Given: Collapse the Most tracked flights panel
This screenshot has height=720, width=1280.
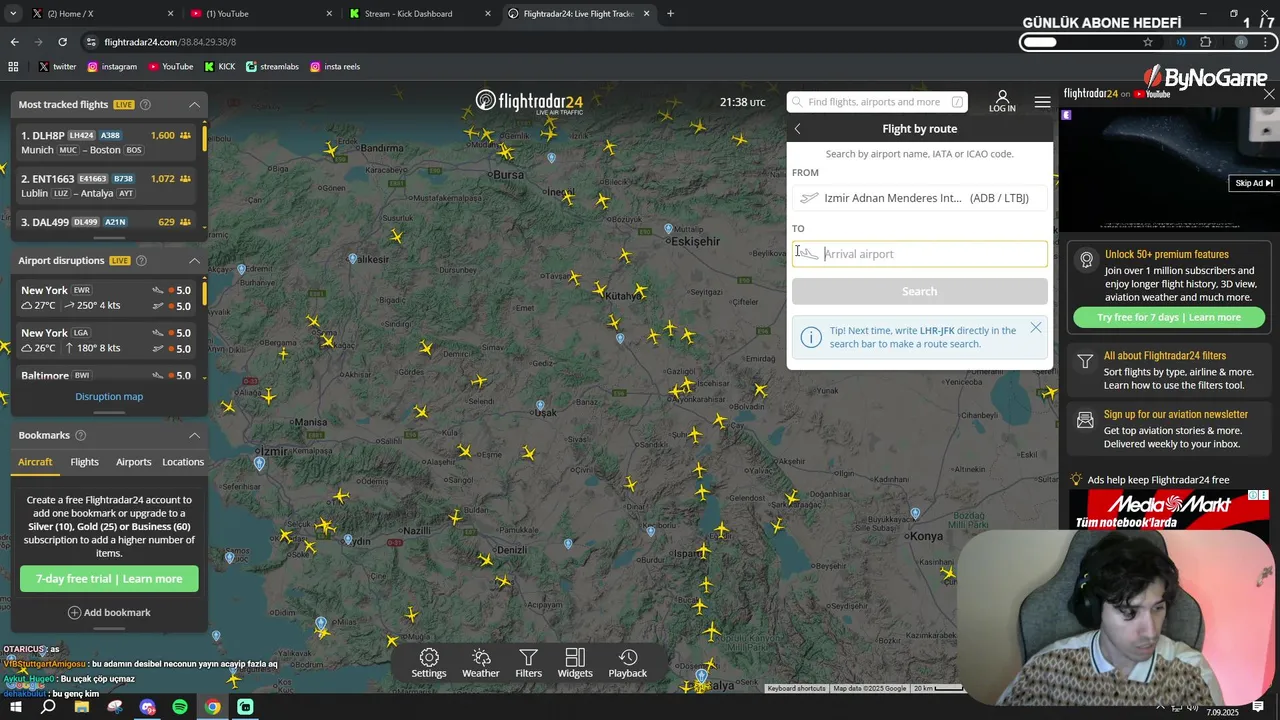Looking at the screenshot, I should (x=194, y=104).
